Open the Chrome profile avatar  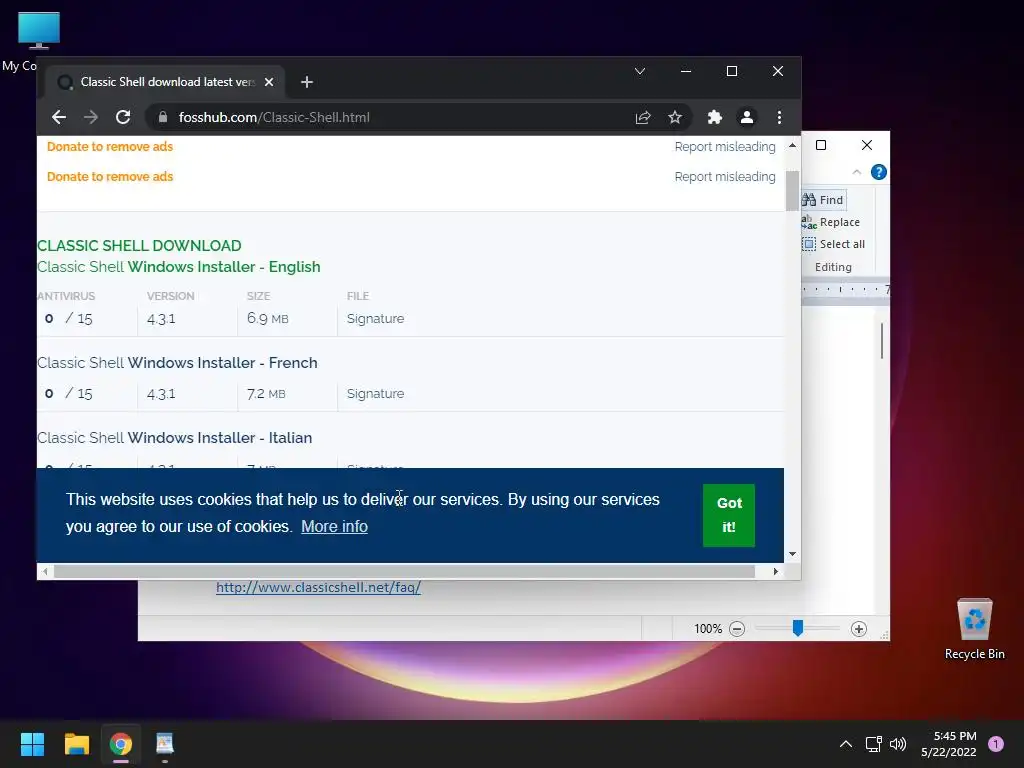746,118
